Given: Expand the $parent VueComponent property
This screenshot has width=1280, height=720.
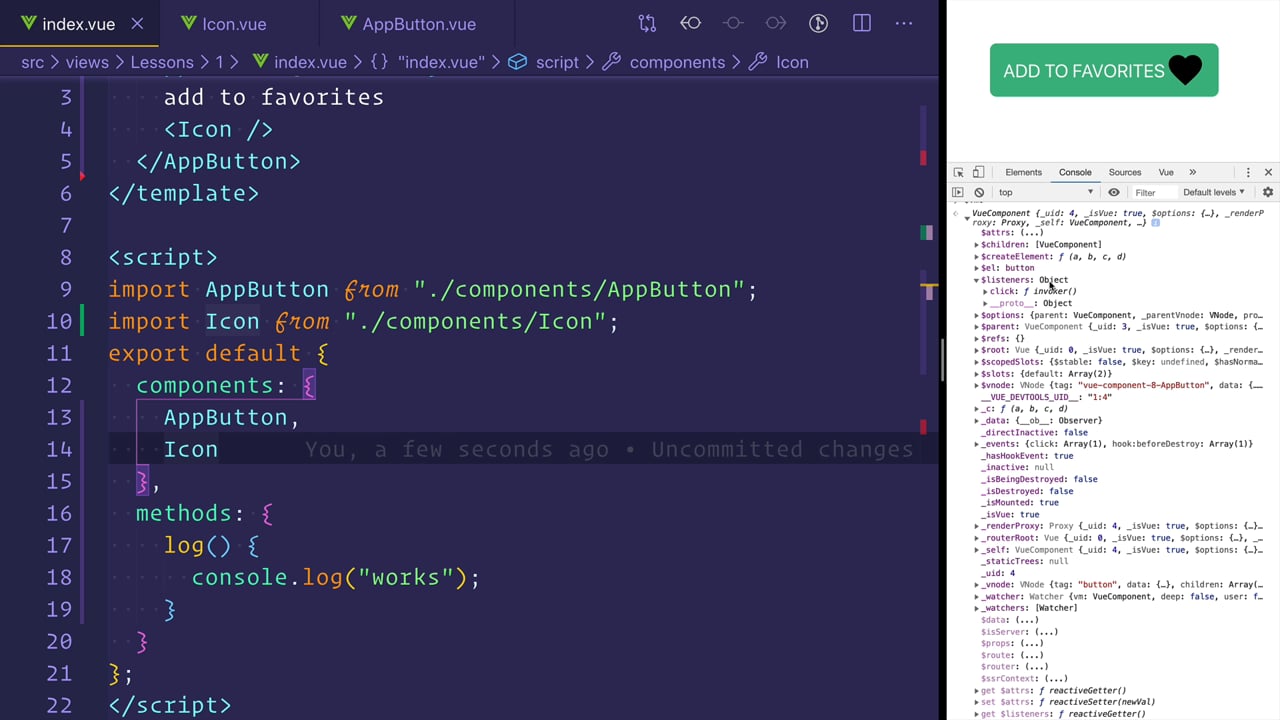Looking at the screenshot, I should (977, 327).
